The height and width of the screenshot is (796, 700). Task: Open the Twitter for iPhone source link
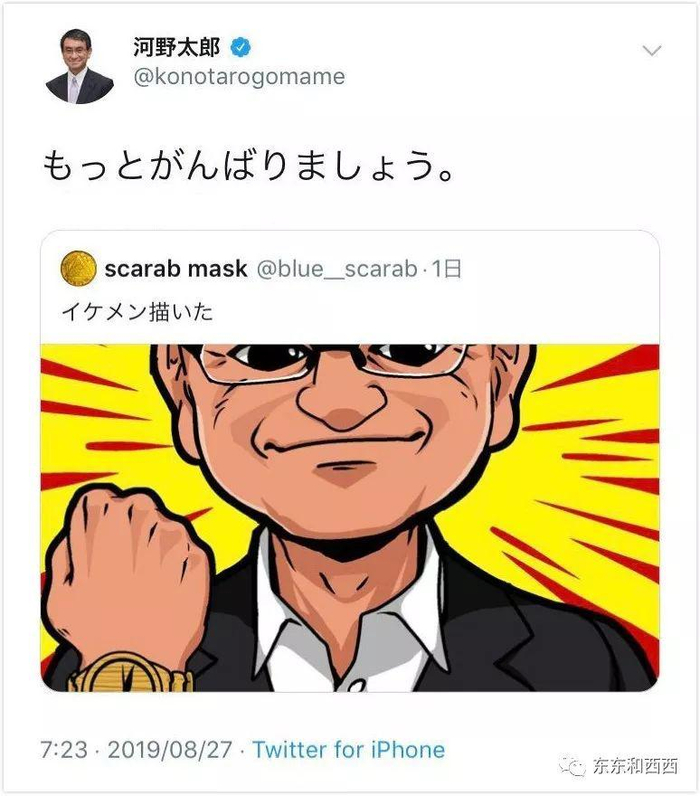point(348,749)
